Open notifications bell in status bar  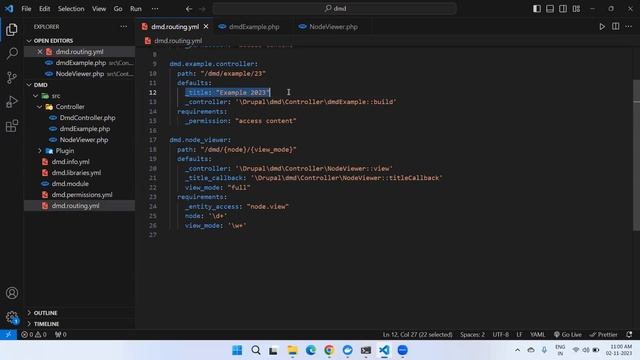coord(629,334)
